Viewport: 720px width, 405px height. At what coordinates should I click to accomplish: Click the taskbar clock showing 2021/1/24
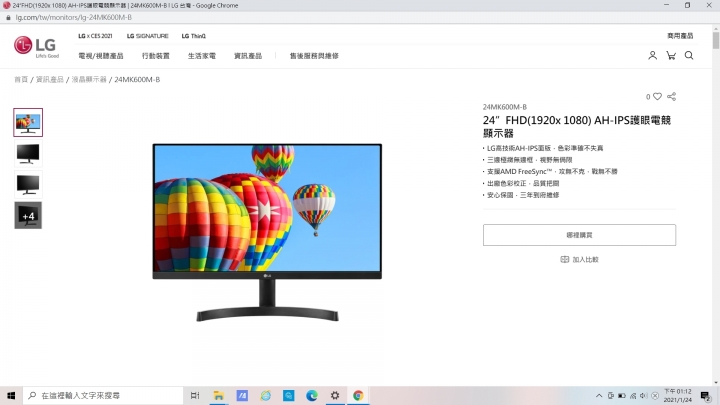(678, 395)
